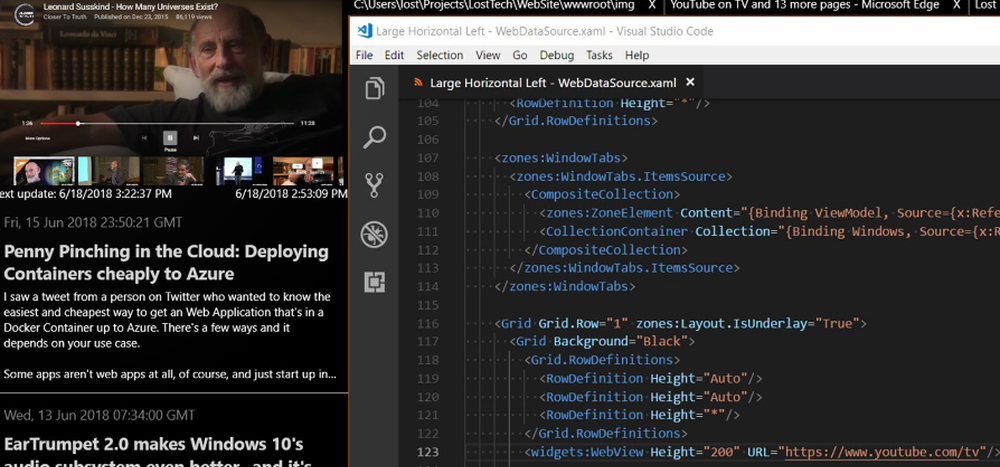Screen dimensions: 1000x467
Task: Pause the YouTube video
Action: tap(170, 137)
